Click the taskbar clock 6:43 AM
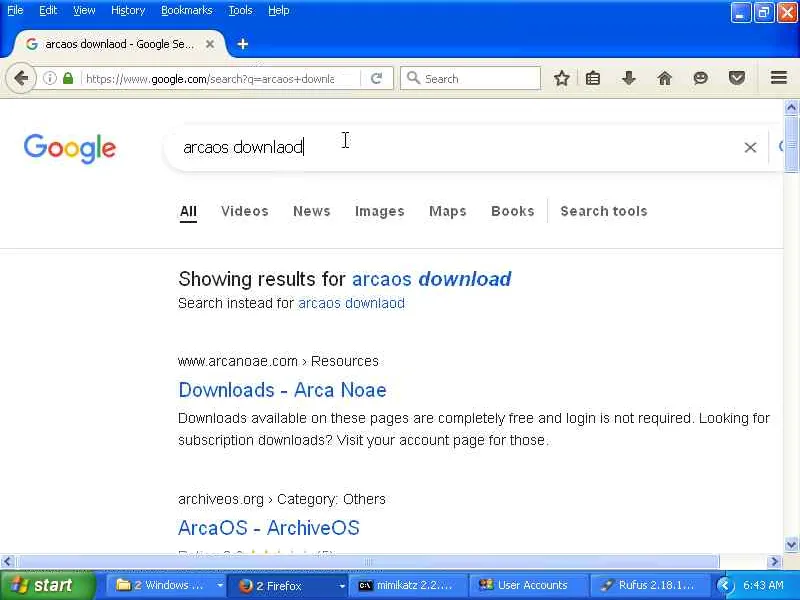This screenshot has height=600, width=800. (763, 585)
